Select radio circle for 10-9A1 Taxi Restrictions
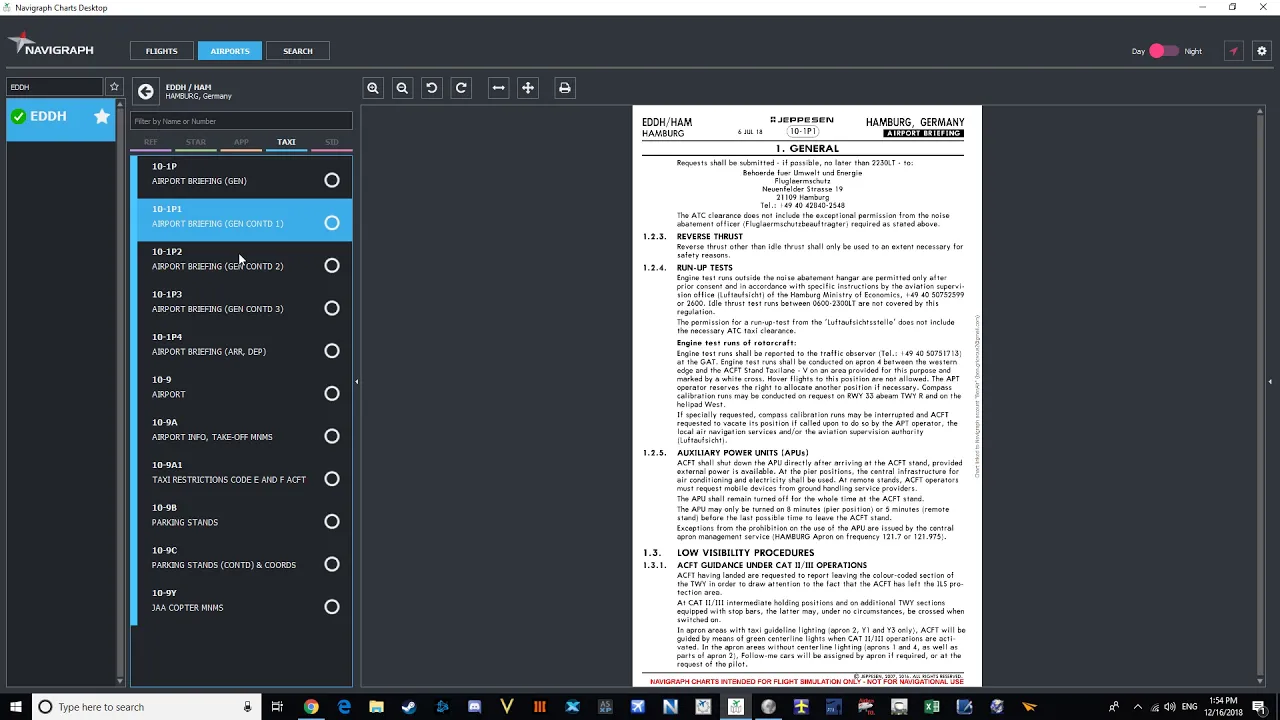The image size is (1280, 720). coord(332,479)
